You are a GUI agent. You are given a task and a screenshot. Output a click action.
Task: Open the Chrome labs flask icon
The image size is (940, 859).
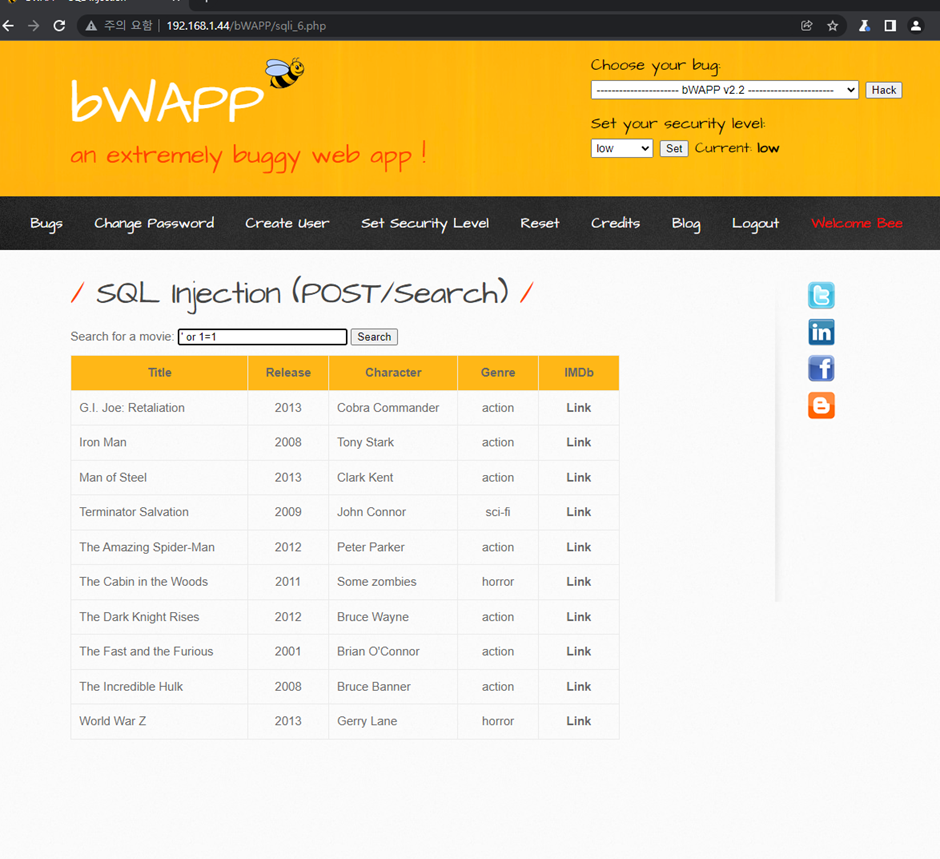point(864,26)
